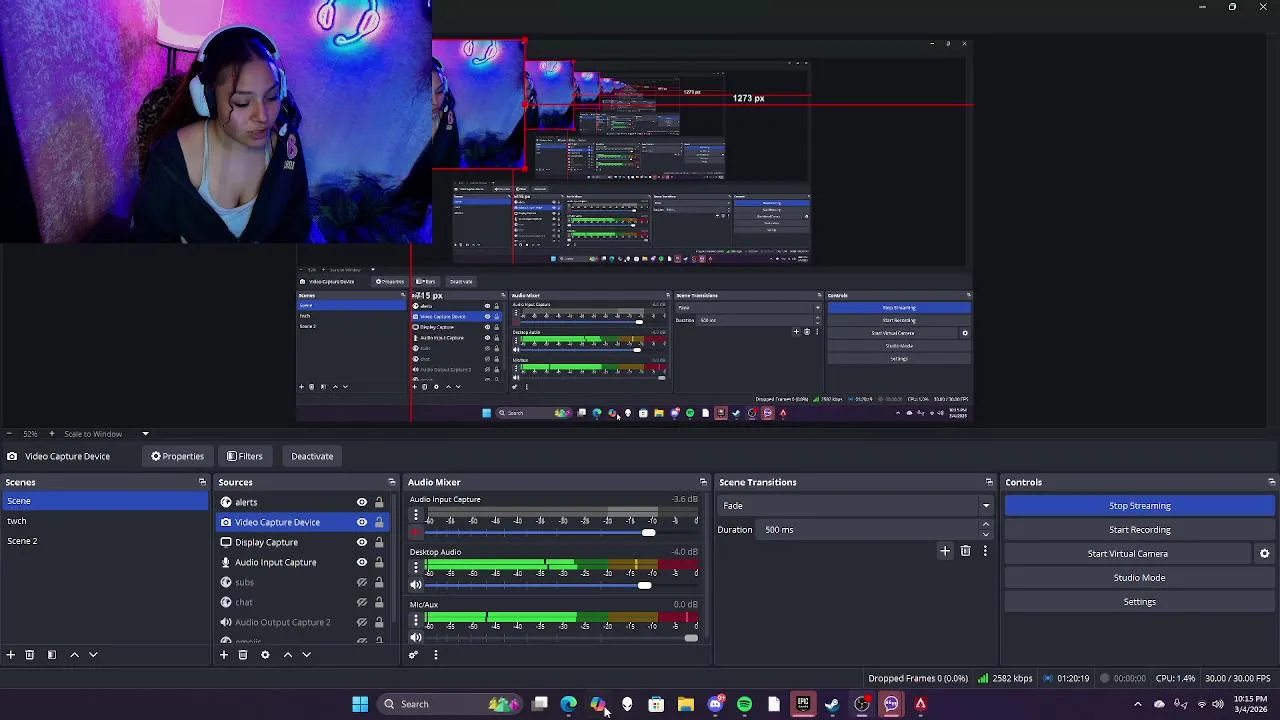Open Audio Input Capture mixer options menu

416,516
